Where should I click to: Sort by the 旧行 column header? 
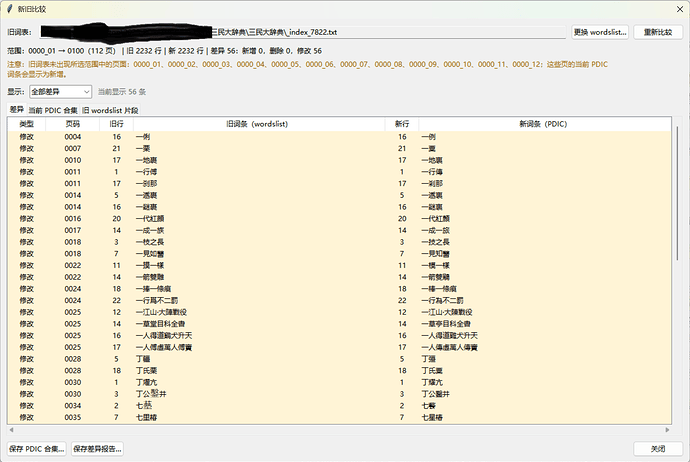click(117, 124)
